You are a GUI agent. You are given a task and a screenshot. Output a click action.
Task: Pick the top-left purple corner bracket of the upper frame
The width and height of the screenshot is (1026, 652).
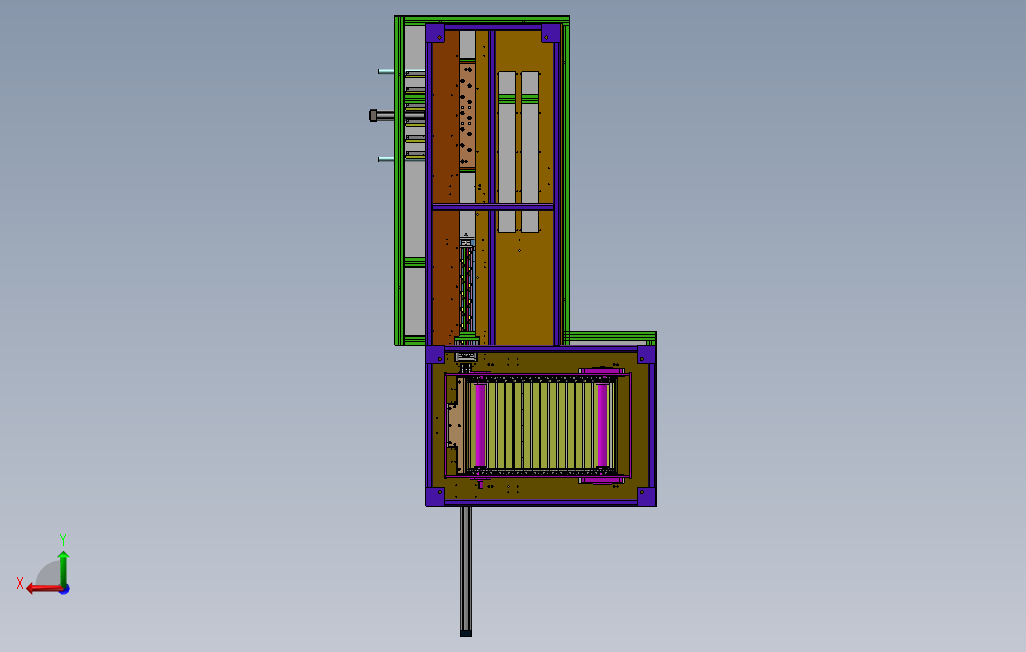click(x=435, y=33)
